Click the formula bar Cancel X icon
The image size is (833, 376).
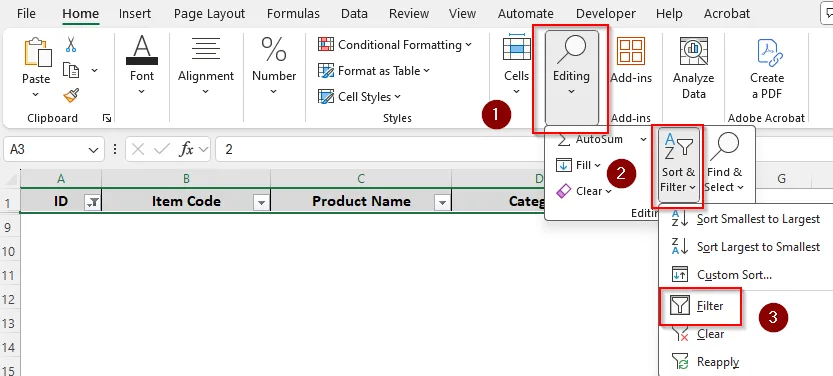(x=138, y=149)
